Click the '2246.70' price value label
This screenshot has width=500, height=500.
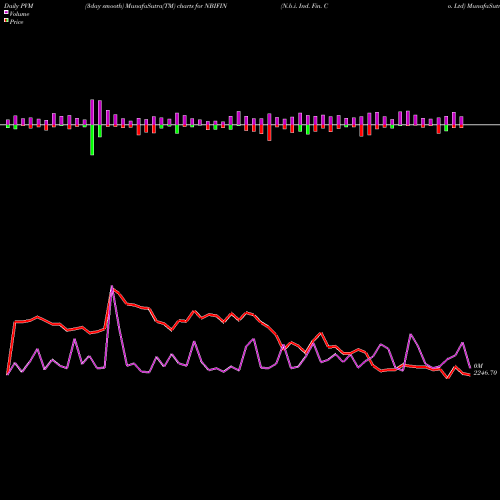point(485,373)
